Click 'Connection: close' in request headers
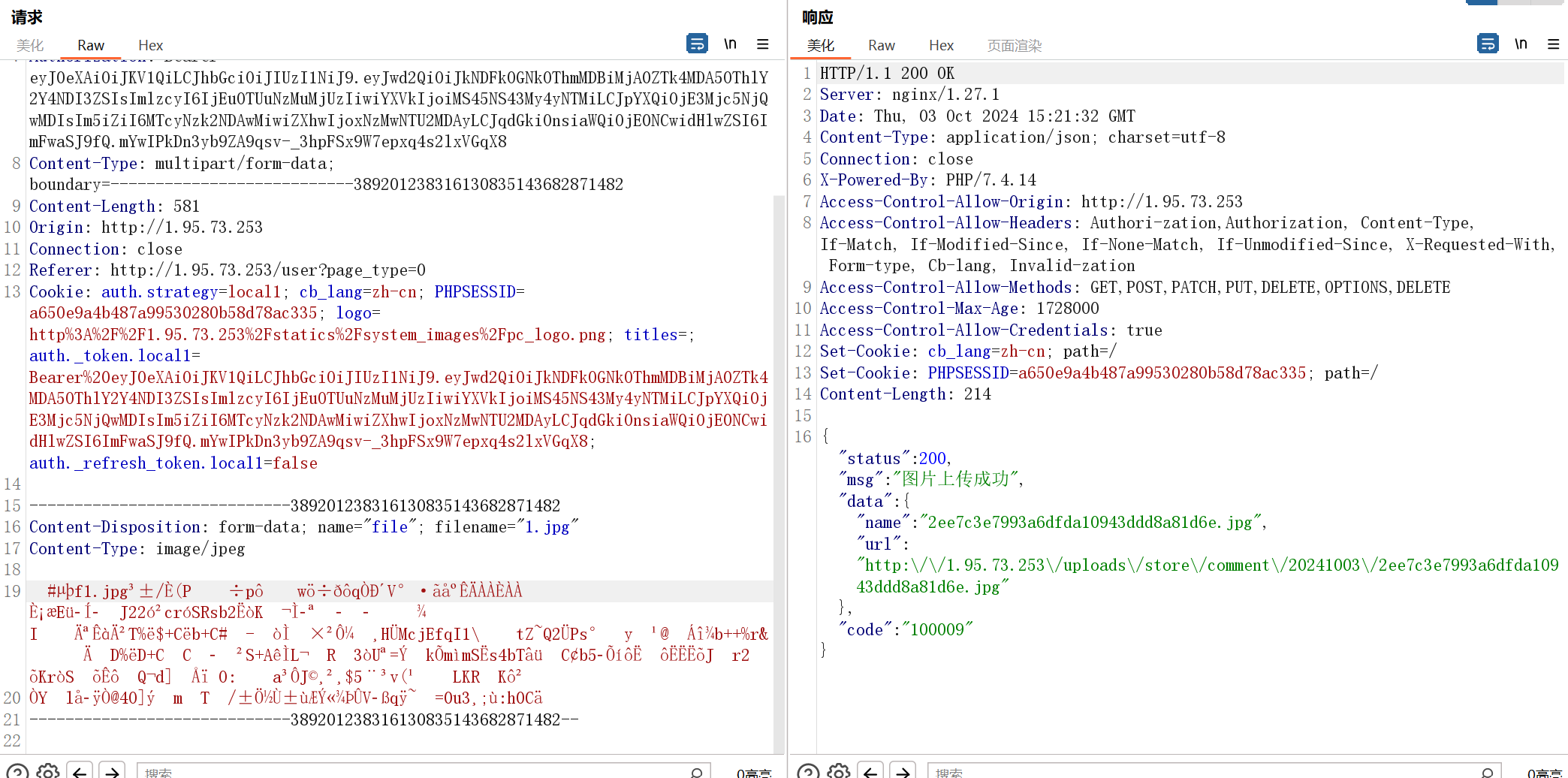This screenshot has height=778, width=1568. 106,249
